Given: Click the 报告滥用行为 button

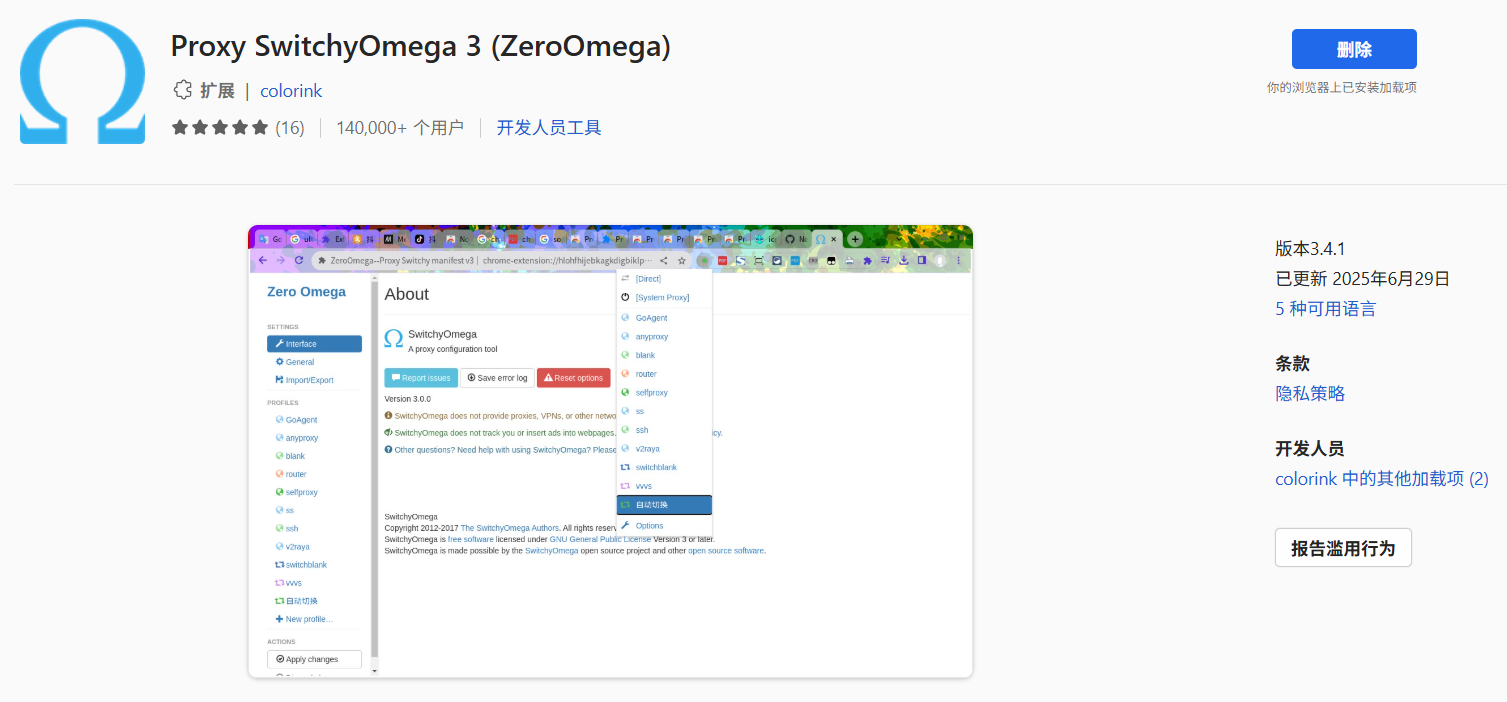Looking at the screenshot, I should click(1342, 548).
